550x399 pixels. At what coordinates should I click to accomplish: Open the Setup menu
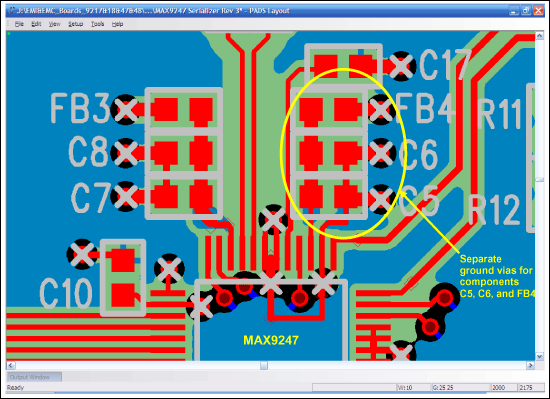(75, 24)
